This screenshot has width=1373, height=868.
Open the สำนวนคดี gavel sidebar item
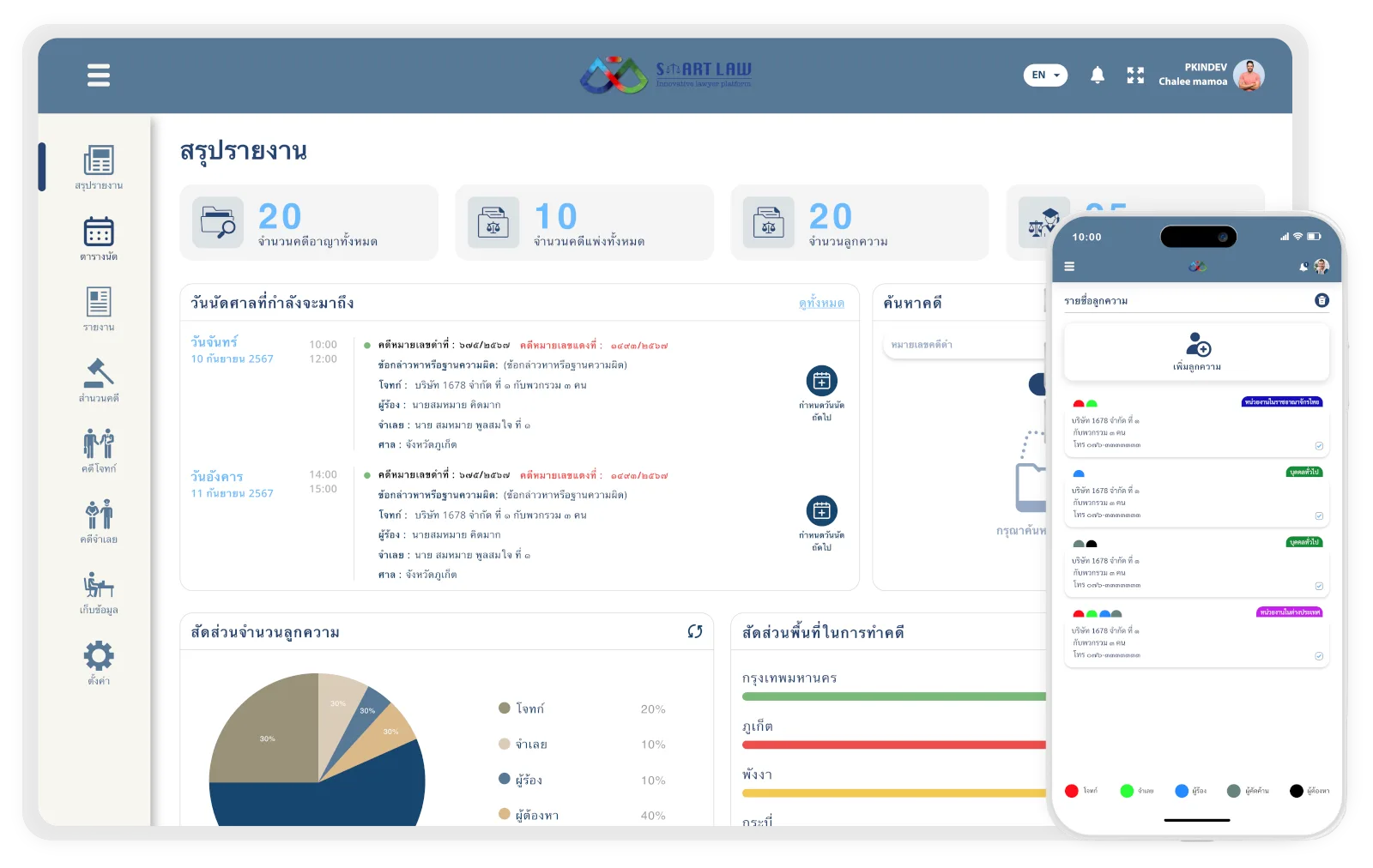(99, 380)
